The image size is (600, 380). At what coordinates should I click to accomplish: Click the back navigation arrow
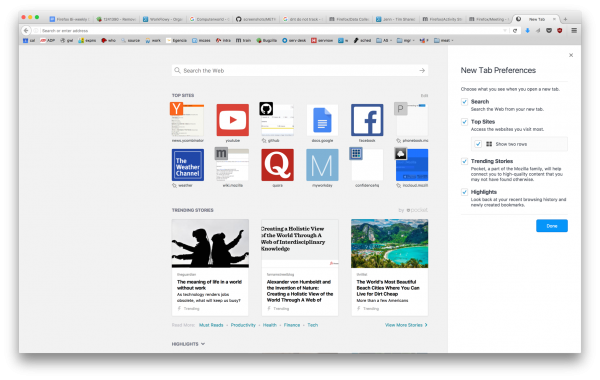point(26,30)
